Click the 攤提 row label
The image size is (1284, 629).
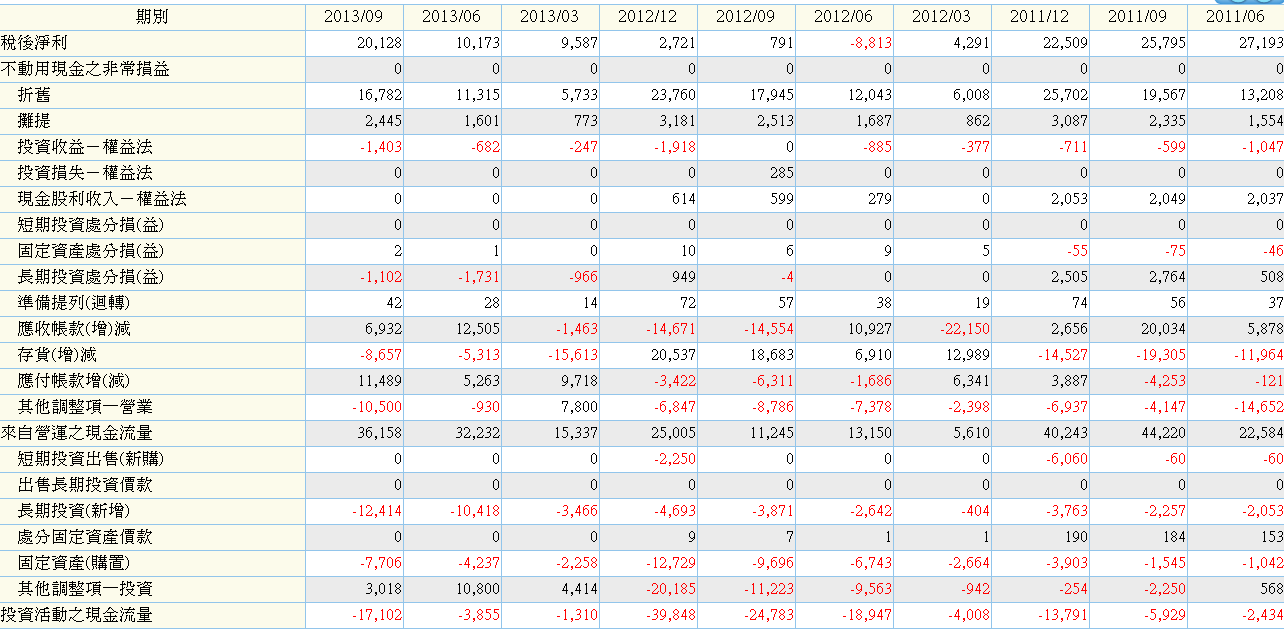point(34,121)
